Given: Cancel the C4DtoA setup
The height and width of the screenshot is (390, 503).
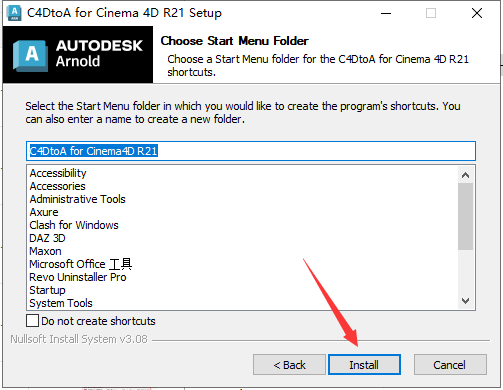Looking at the screenshot, I should point(450,365).
